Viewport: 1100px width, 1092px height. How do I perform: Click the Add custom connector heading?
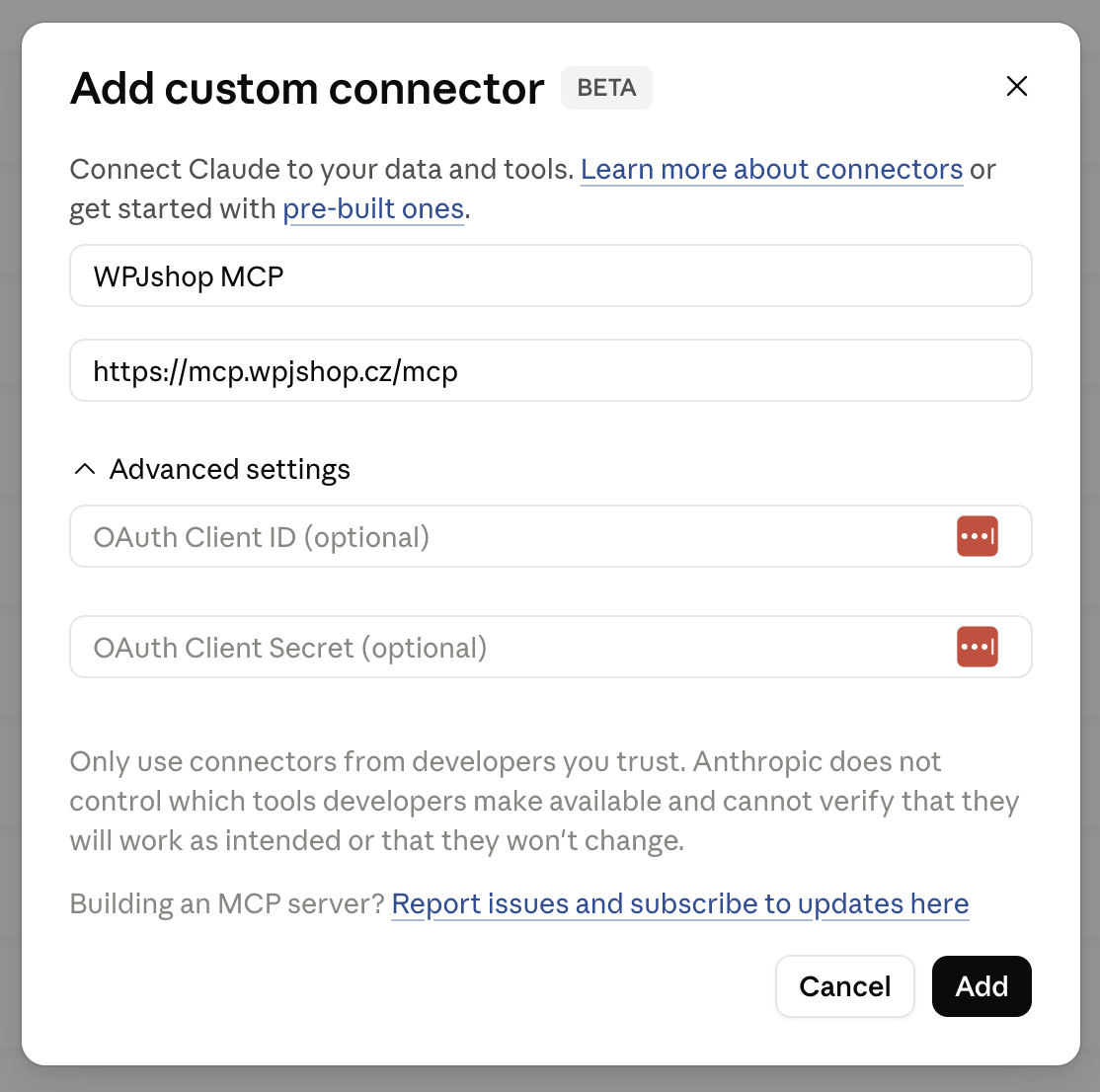pyautogui.click(x=307, y=89)
